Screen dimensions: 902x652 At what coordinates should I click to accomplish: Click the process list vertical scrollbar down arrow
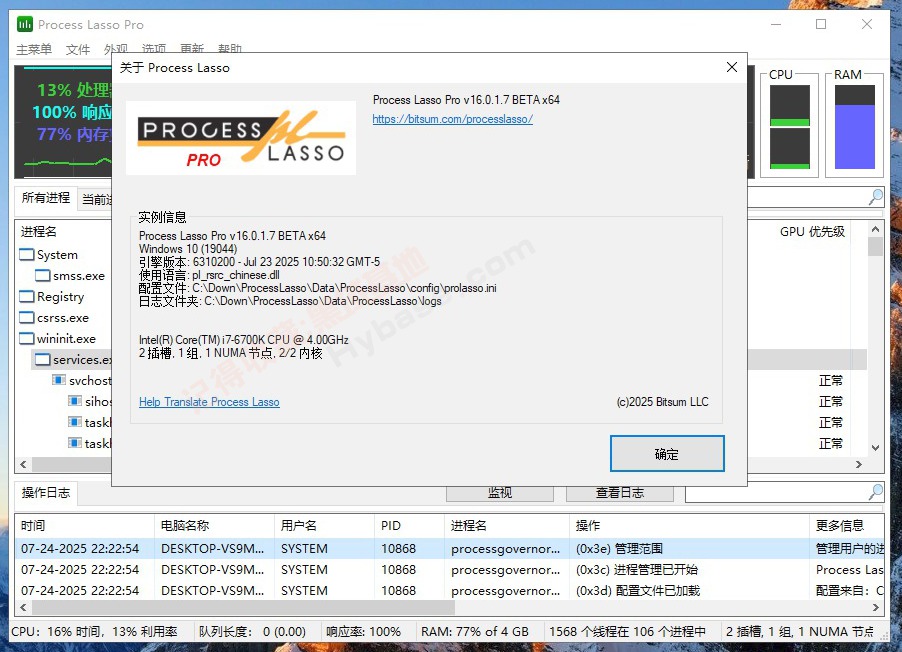(875, 447)
